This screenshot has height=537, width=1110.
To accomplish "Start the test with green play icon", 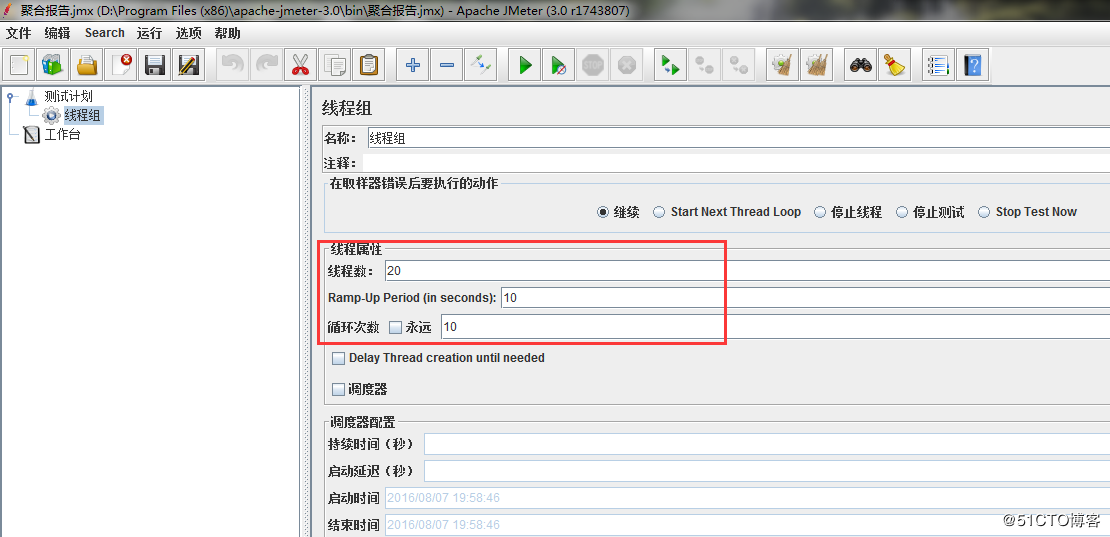I will (525, 66).
